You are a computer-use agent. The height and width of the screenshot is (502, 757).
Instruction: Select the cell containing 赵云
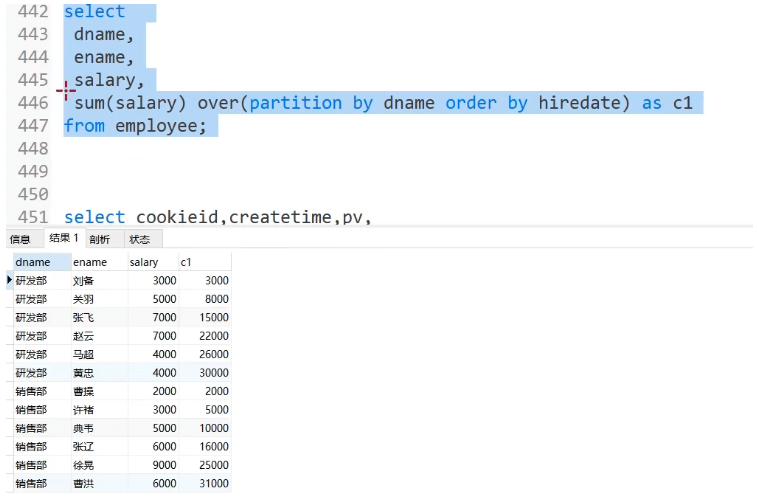point(99,336)
